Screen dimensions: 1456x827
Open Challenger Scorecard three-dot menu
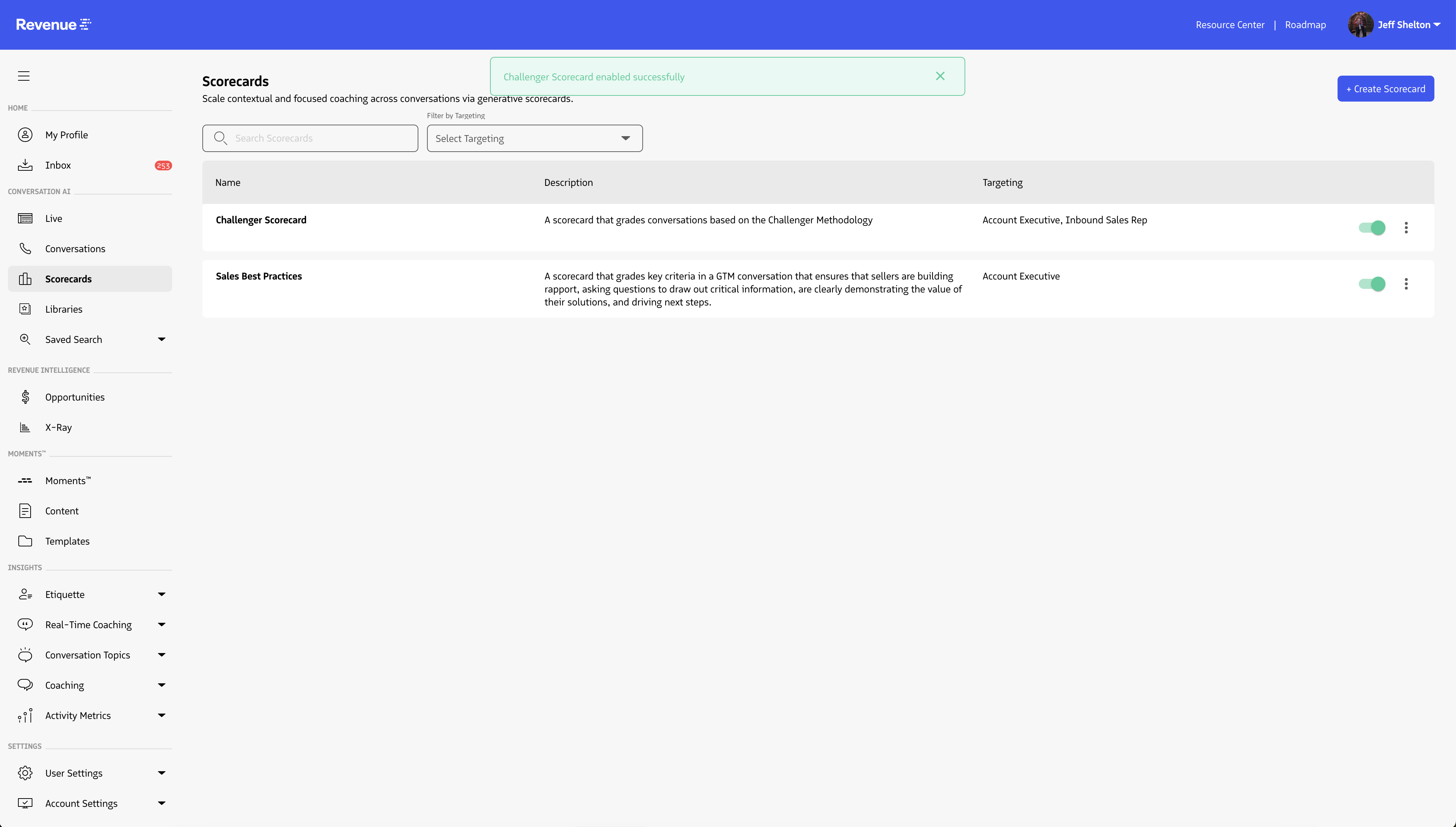pos(1406,227)
